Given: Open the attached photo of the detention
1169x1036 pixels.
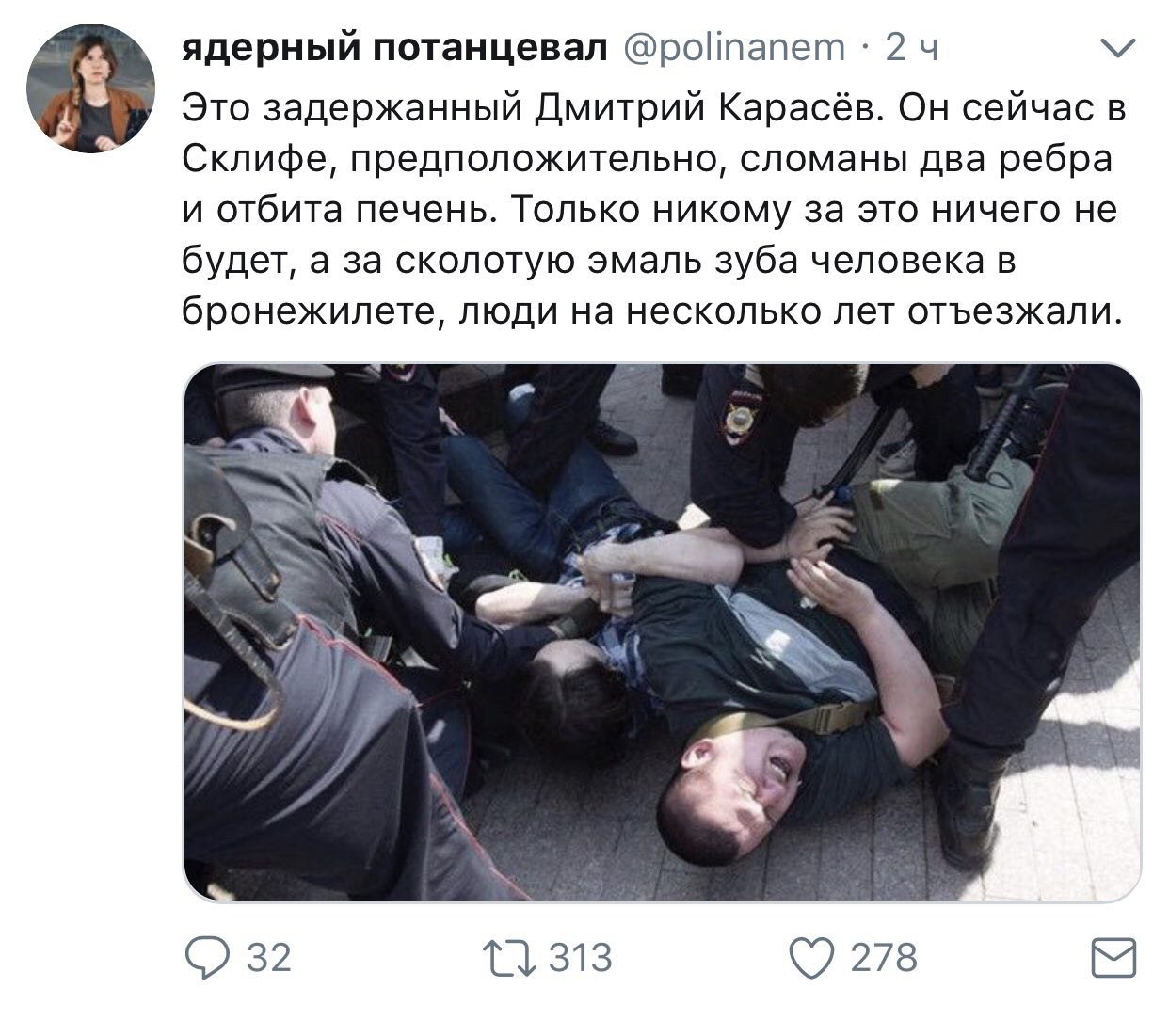Looking at the screenshot, I should point(662,633).
